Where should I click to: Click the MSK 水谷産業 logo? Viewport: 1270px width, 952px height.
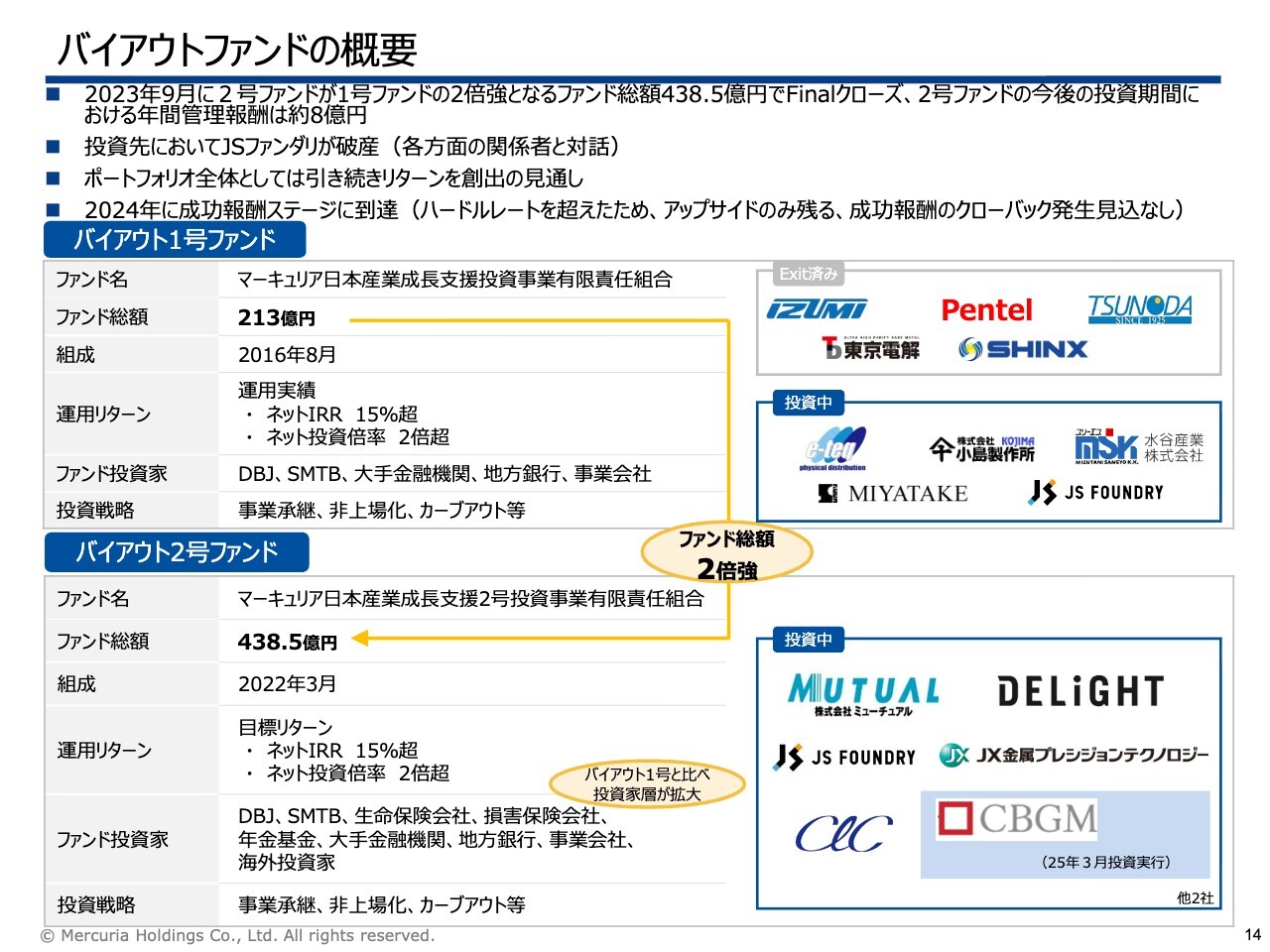tap(1139, 447)
